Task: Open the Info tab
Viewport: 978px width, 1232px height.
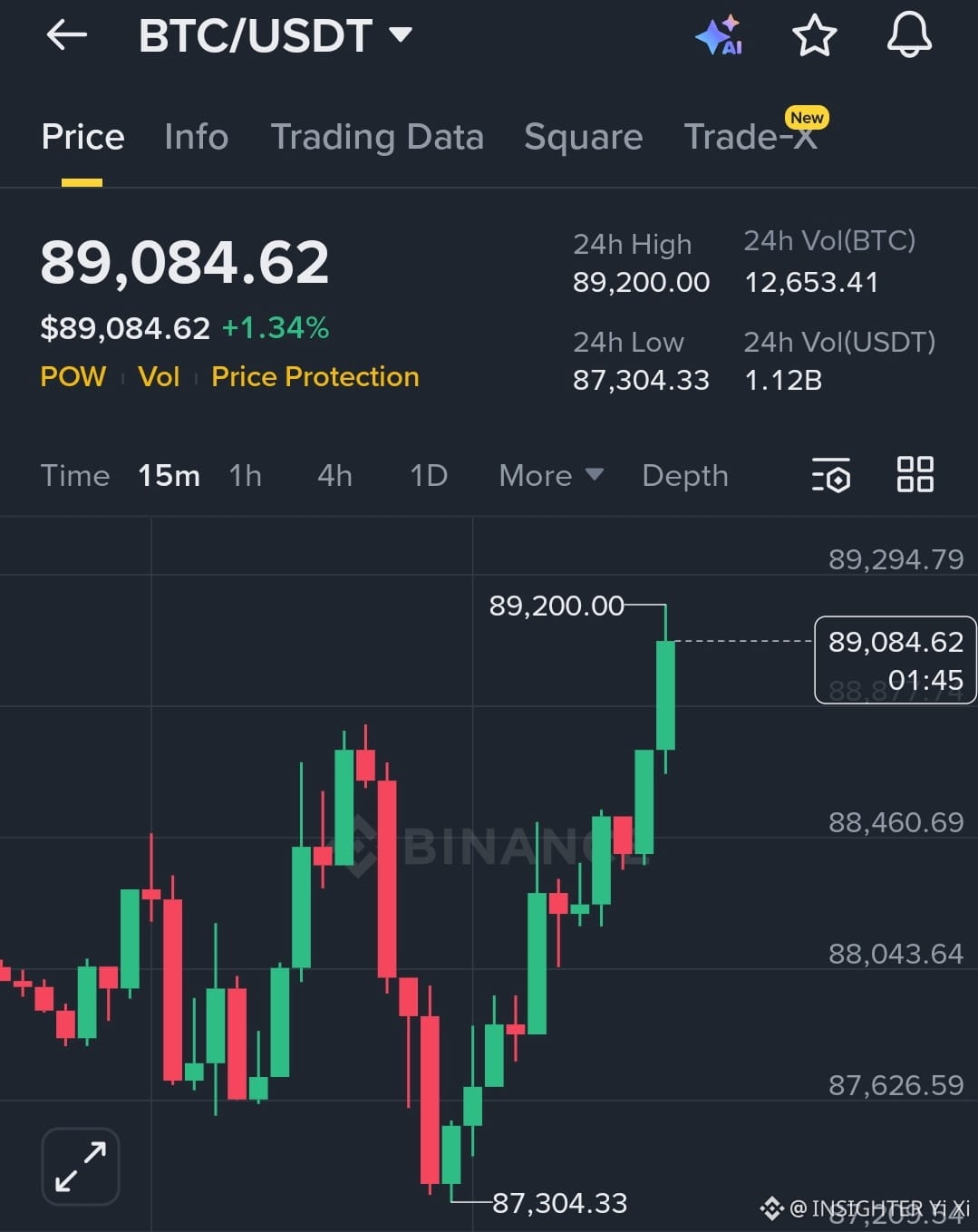Action: click(195, 136)
